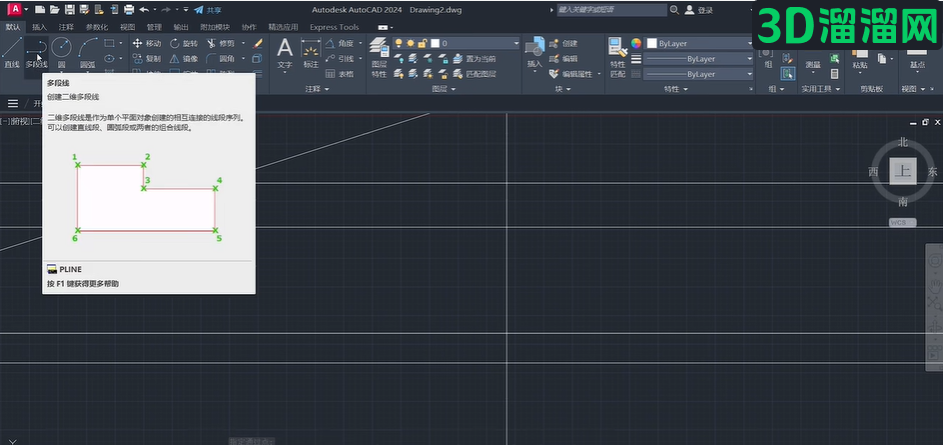The height and width of the screenshot is (445, 943).
Task: Click the search magnifier icon
Action: point(674,10)
